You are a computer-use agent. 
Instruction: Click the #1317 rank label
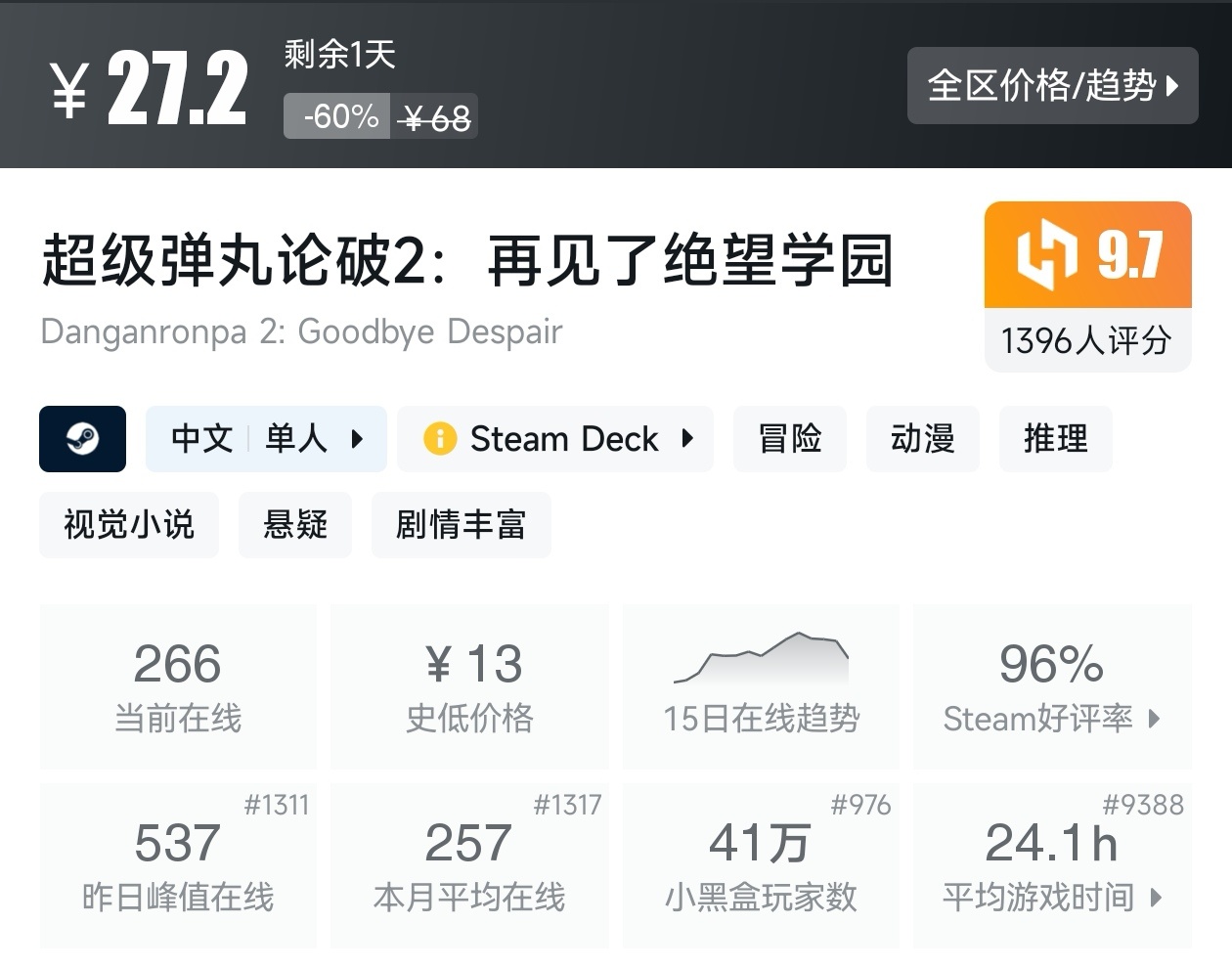point(567,805)
